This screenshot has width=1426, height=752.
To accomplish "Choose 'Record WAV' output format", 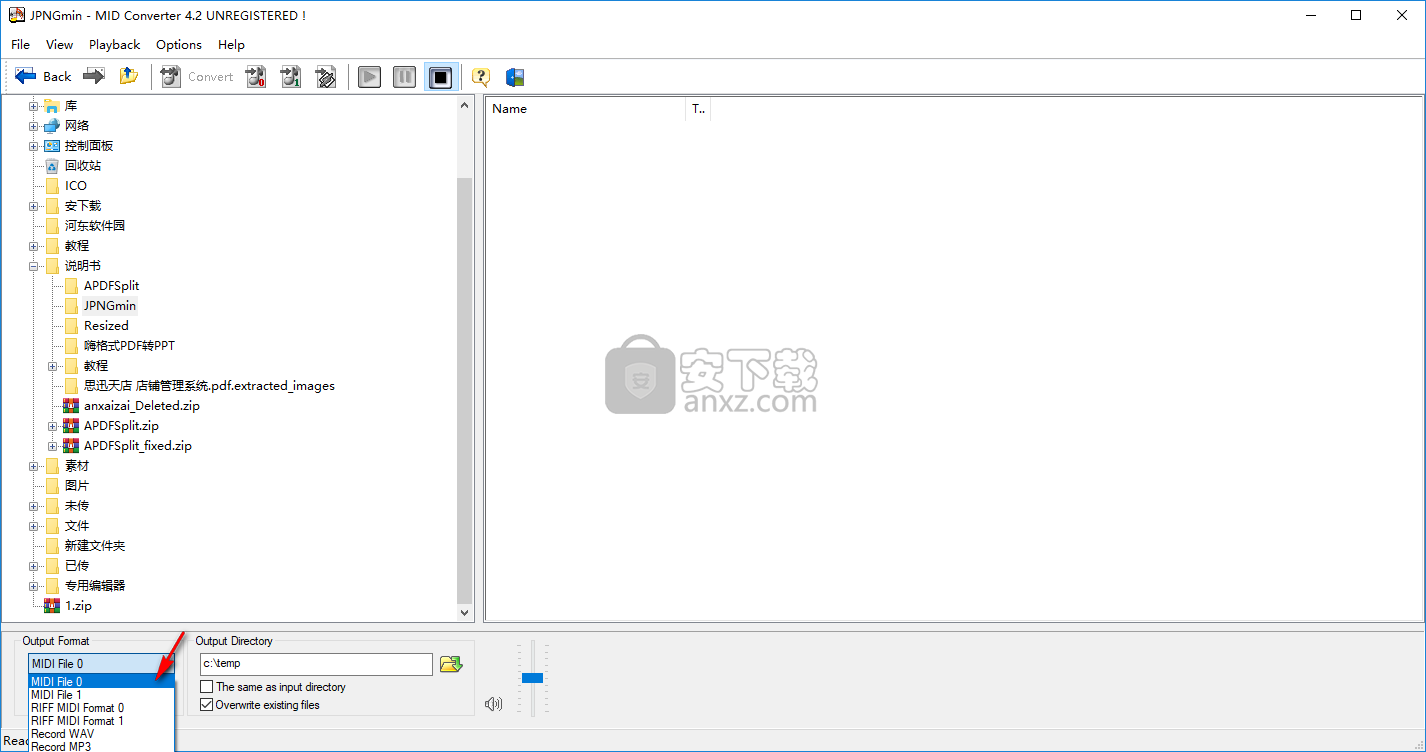I will tap(101, 734).
